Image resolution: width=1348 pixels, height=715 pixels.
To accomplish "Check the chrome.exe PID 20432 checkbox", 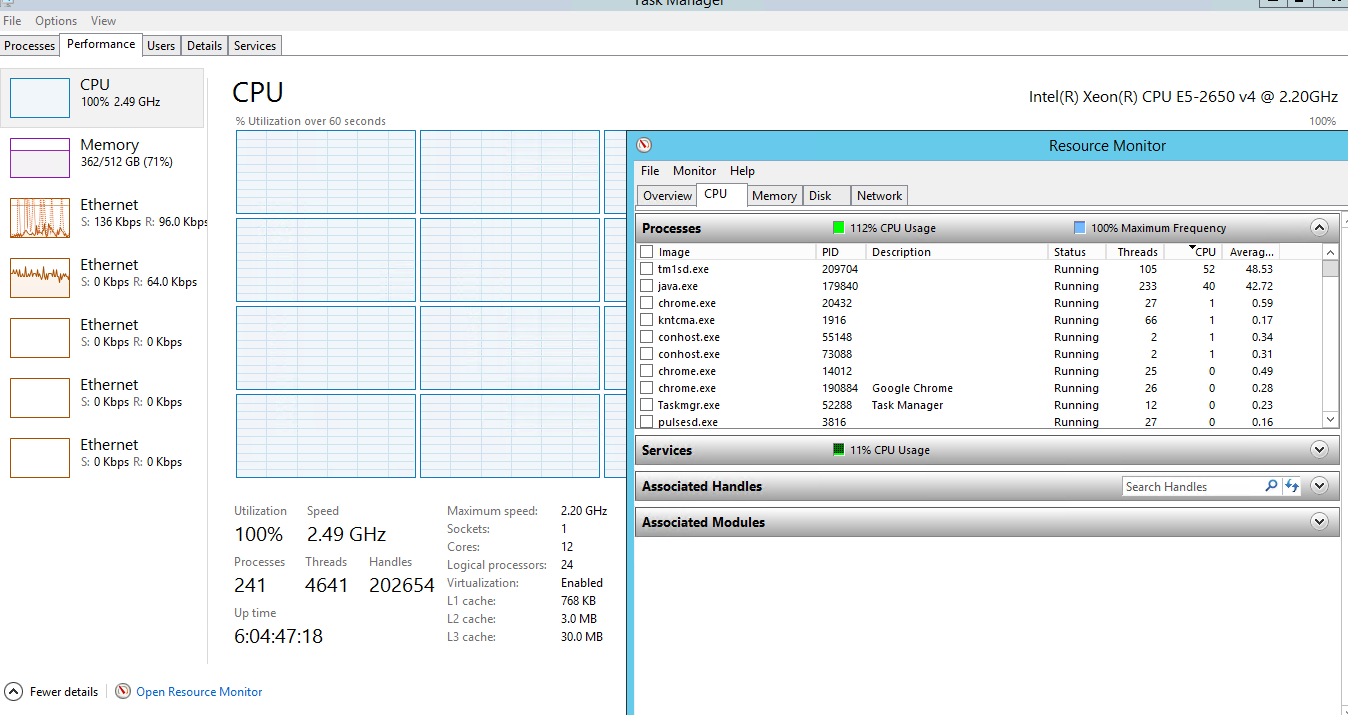I will point(647,303).
